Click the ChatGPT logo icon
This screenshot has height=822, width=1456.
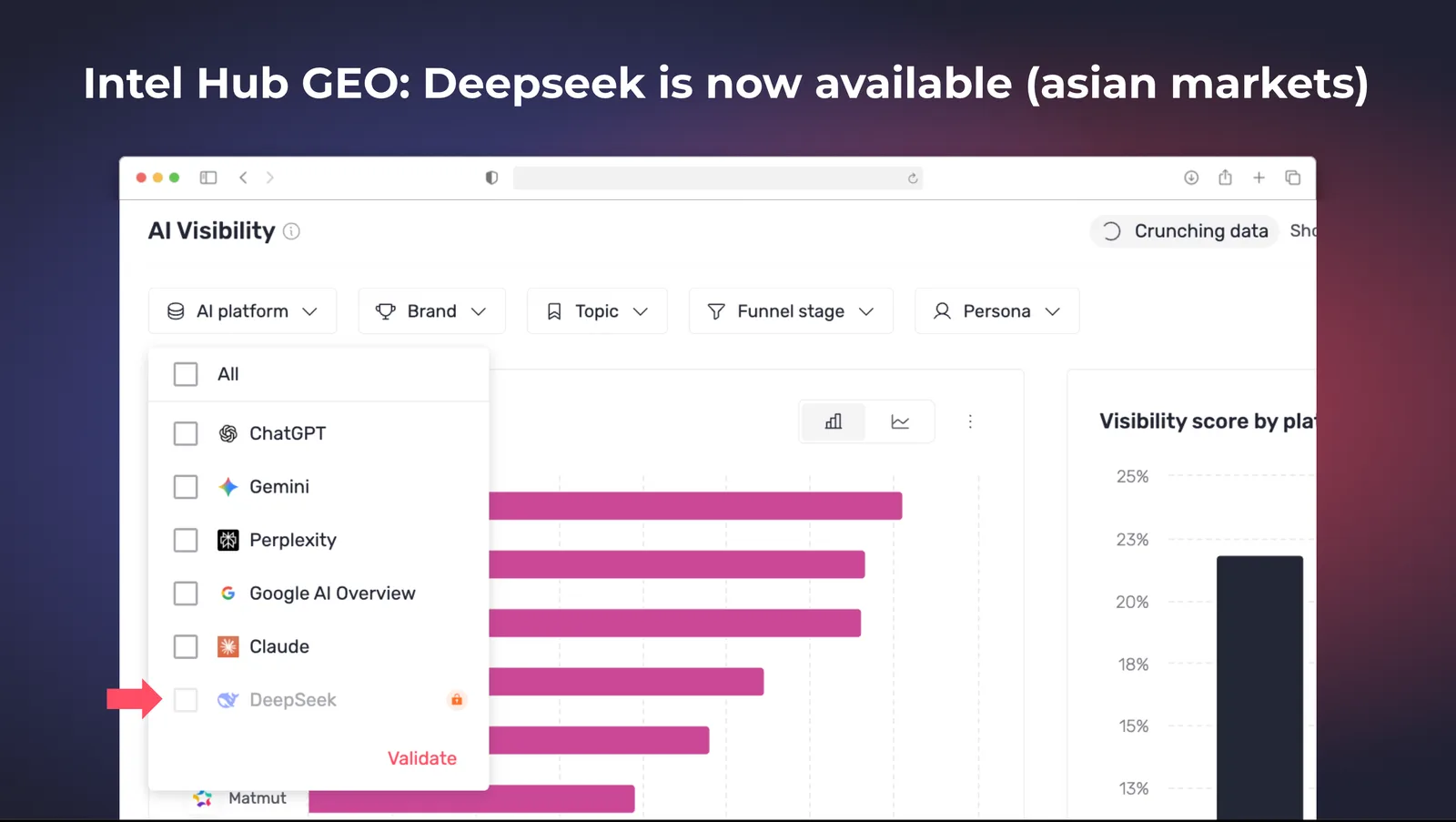(228, 433)
